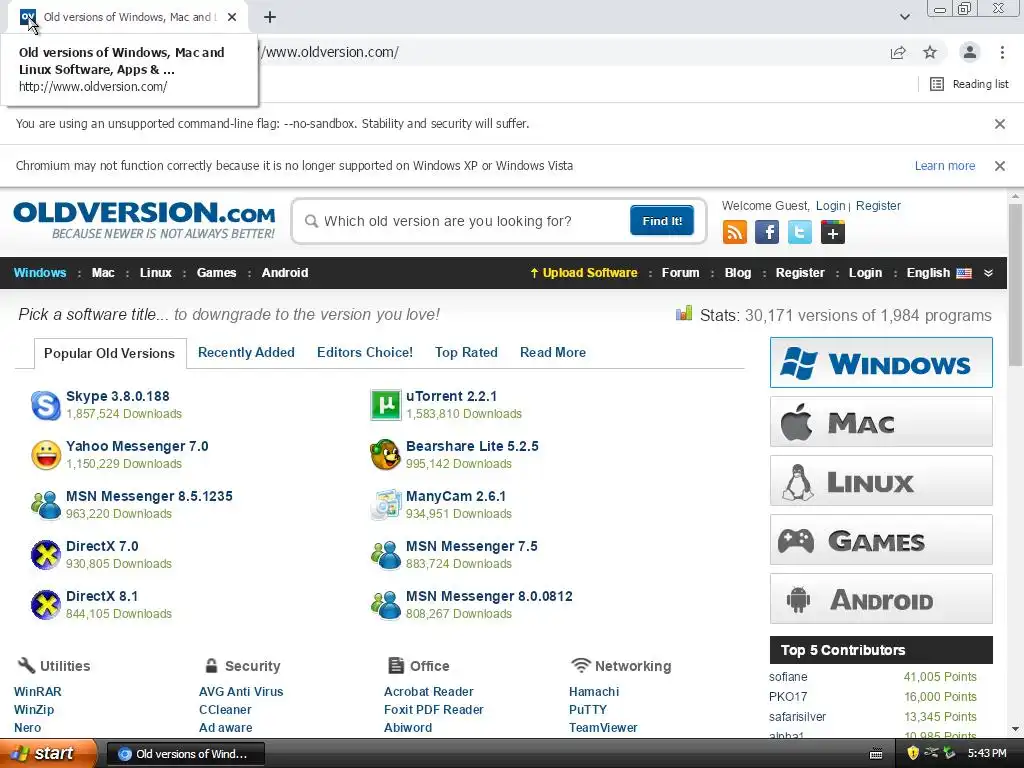Select the Linux platform banner button

881,481
